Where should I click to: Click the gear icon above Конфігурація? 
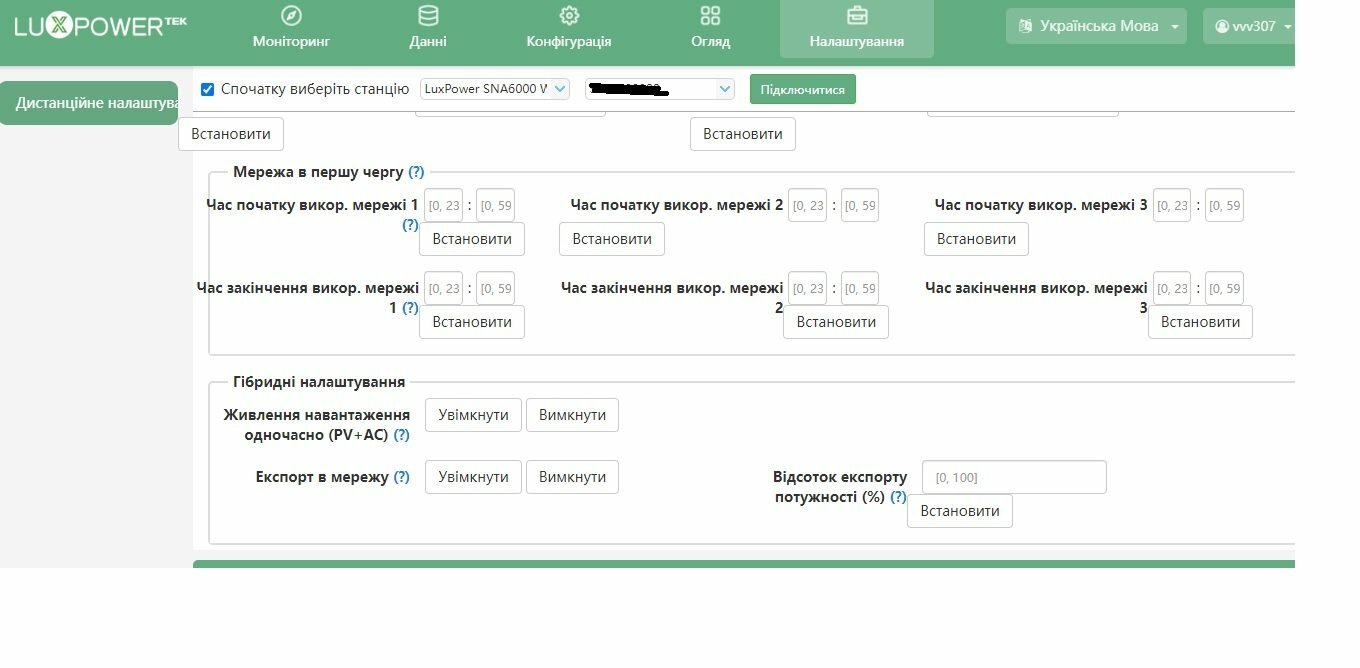point(569,15)
